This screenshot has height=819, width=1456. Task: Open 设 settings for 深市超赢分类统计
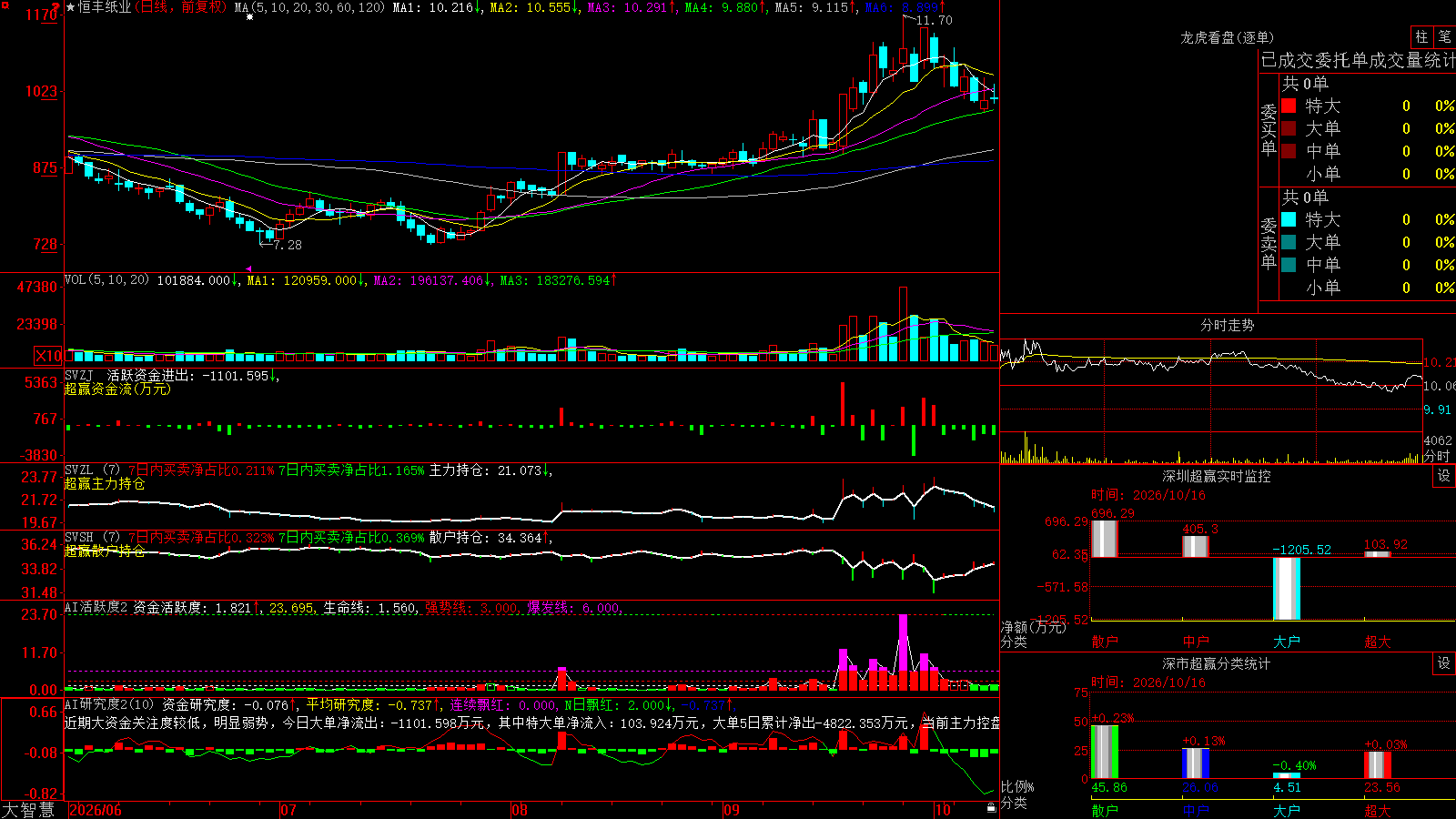click(x=1444, y=663)
